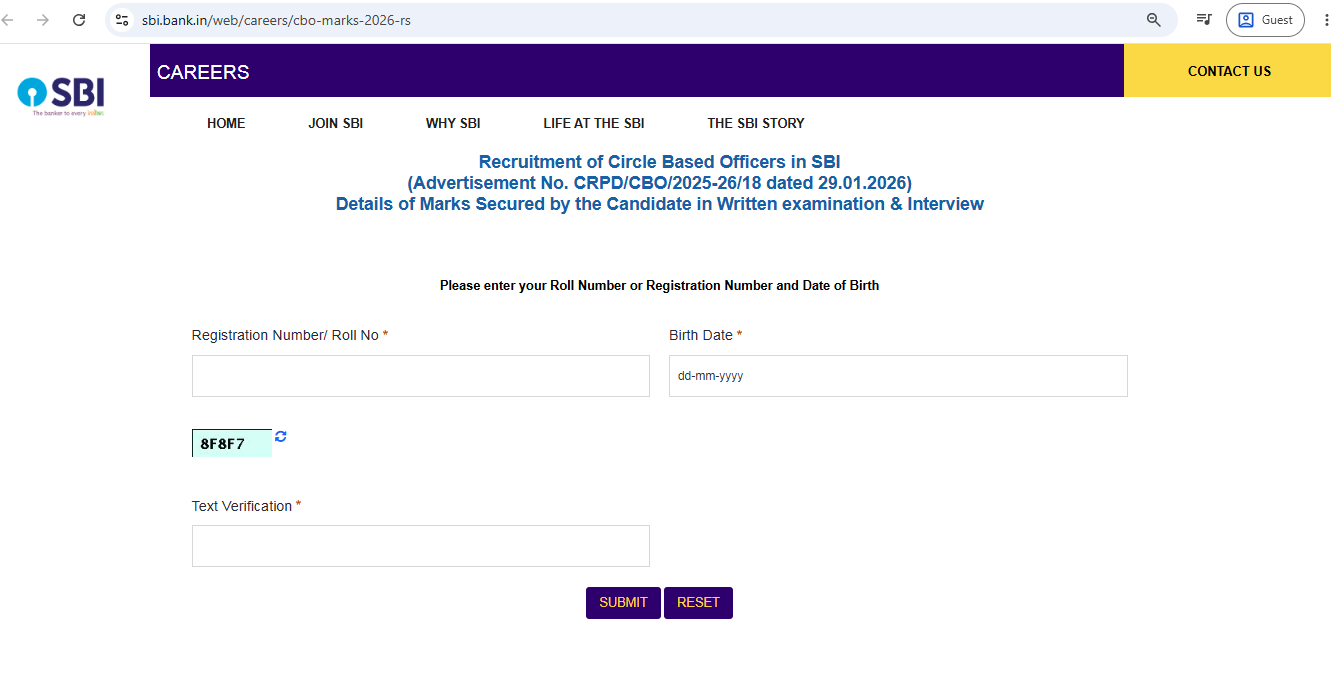Click the SUBMIT button
Viewport: 1331px width, 675px height.
coord(623,603)
